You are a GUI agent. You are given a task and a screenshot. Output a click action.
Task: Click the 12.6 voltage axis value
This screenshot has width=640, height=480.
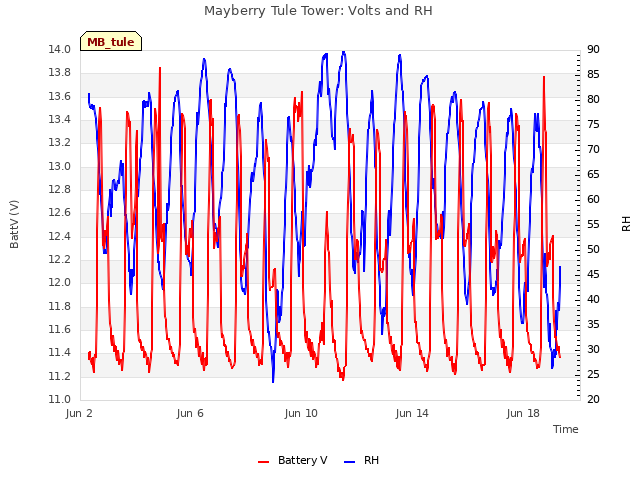tap(60, 213)
